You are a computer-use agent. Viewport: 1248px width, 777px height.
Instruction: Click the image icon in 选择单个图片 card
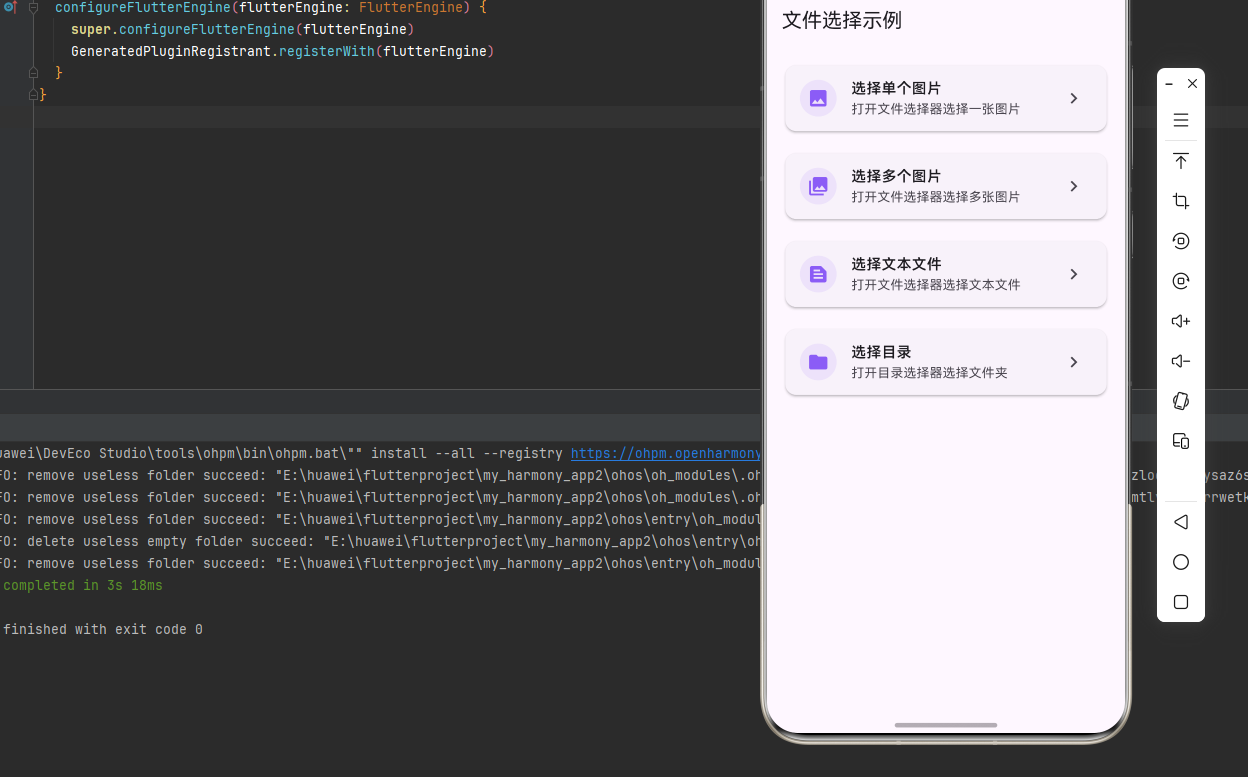coord(818,98)
